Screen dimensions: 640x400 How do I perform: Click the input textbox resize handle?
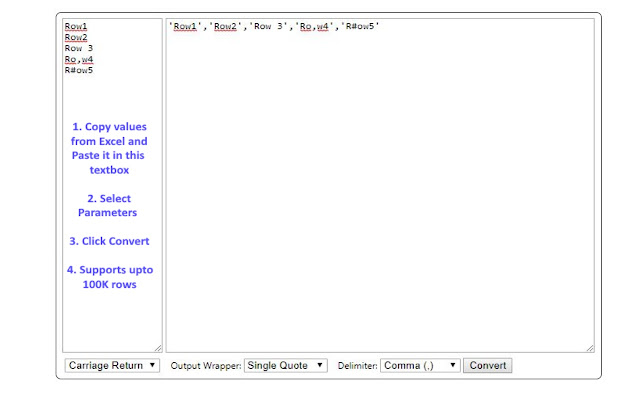click(158, 348)
